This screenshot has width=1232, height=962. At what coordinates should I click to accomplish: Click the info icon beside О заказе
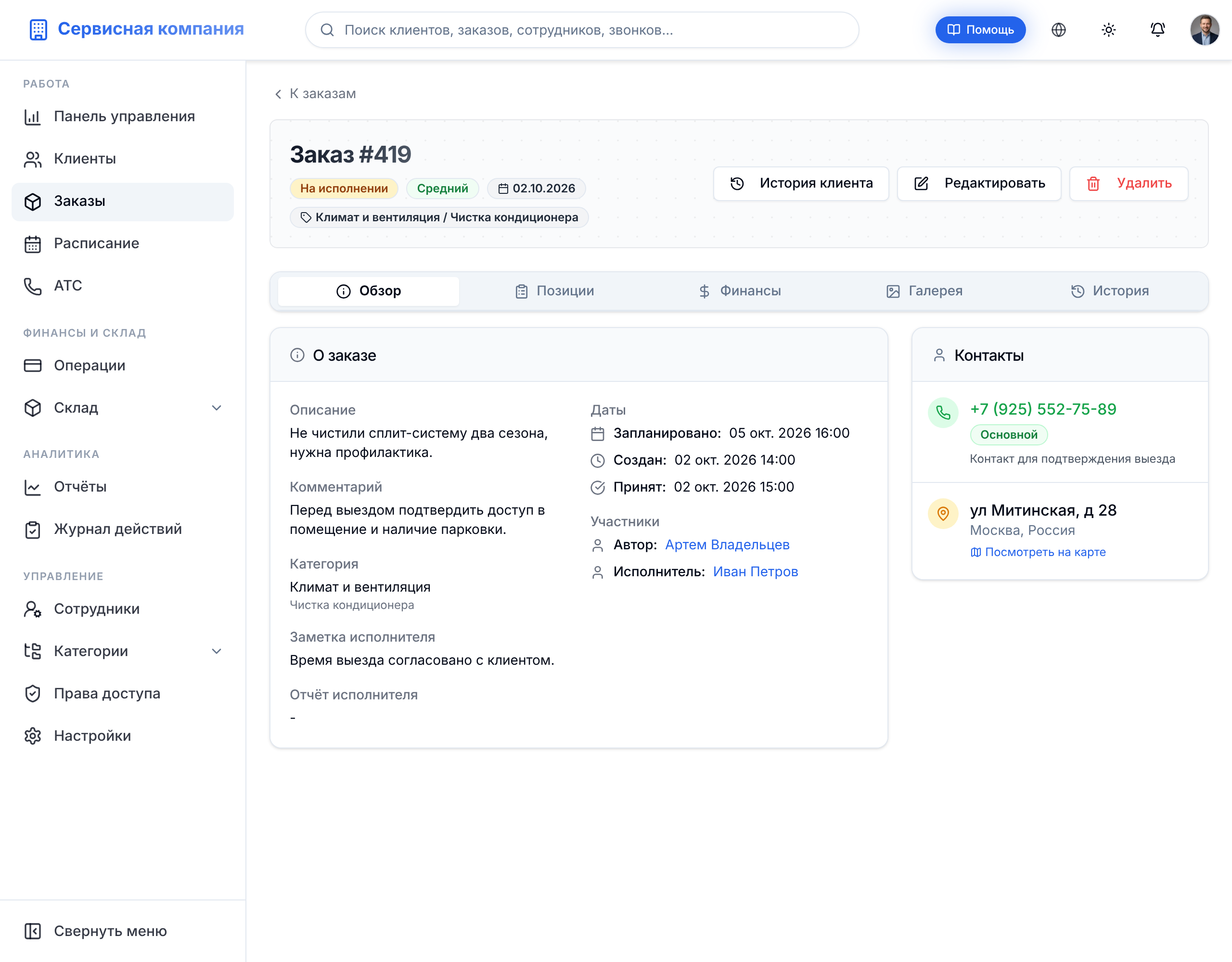pyautogui.click(x=297, y=355)
